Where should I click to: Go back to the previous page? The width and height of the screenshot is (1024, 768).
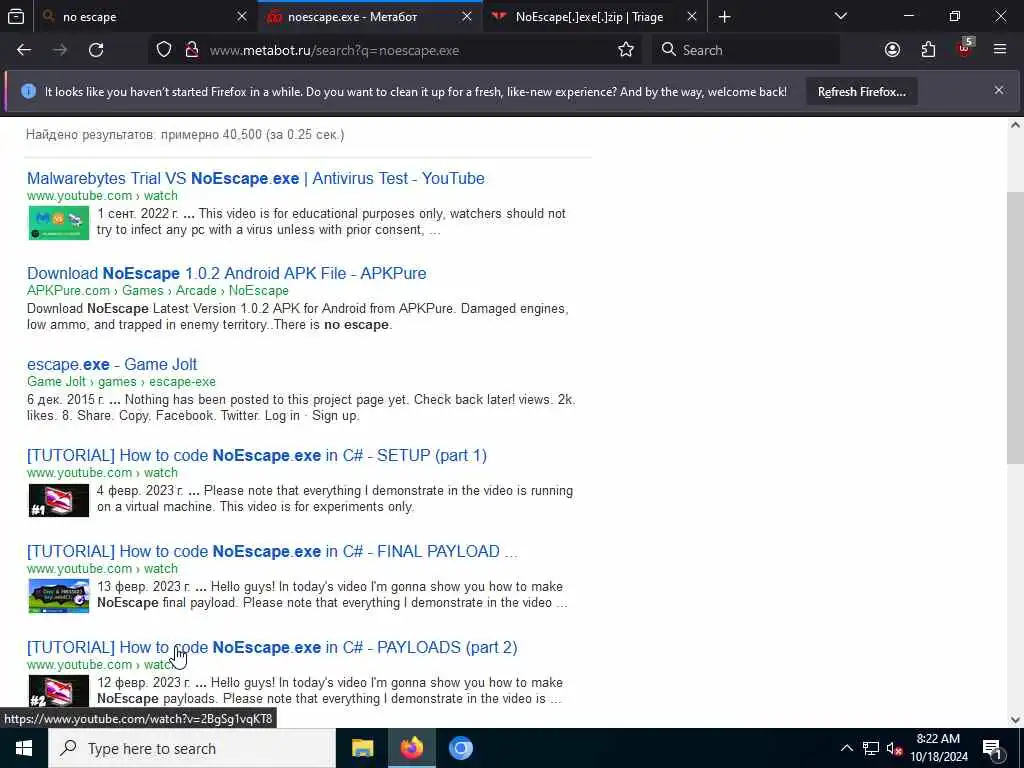(x=24, y=50)
